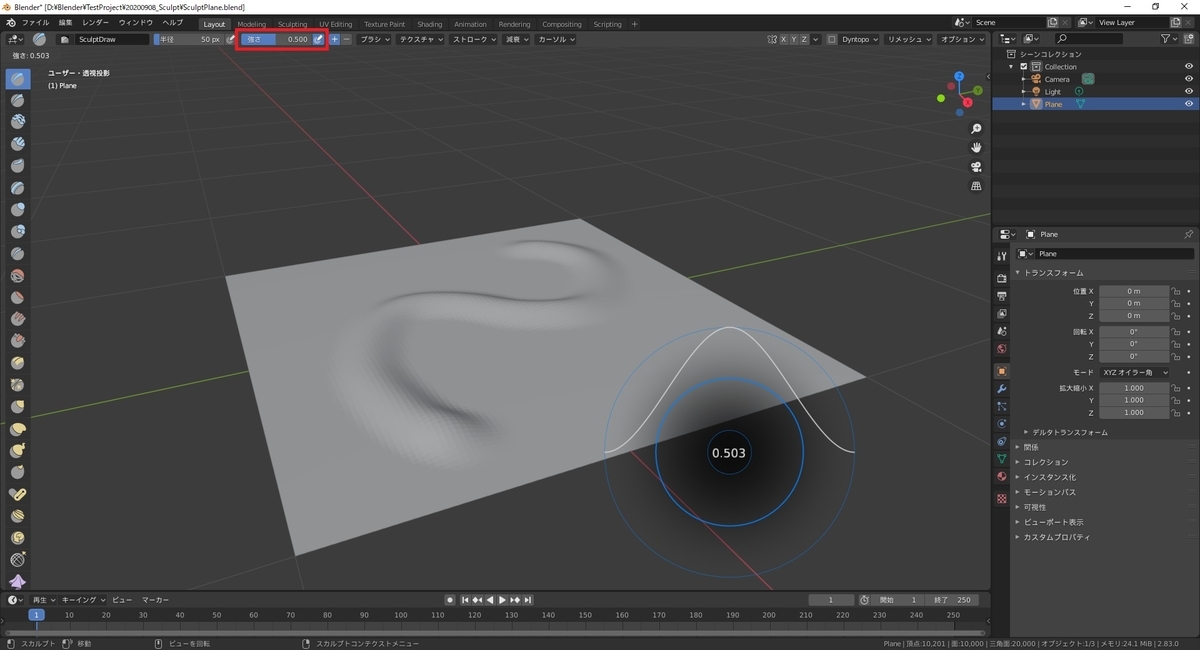Open the Texture properties tab
This screenshot has width=1200, height=650.
(x=1002, y=498)
